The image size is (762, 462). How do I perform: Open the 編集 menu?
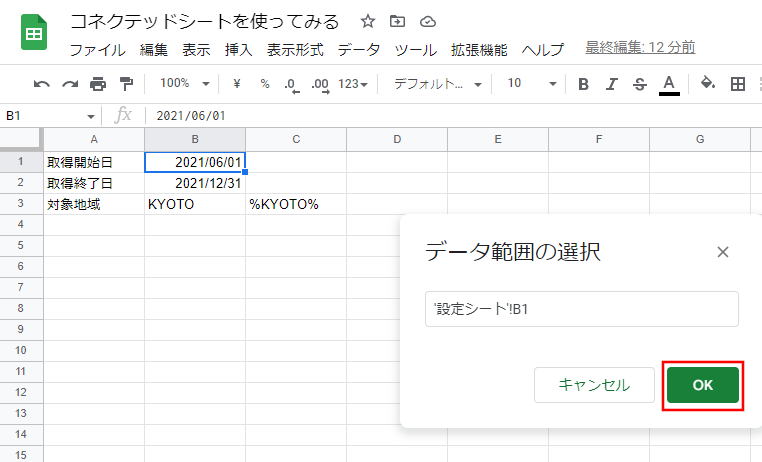click(x=154, y=50)
